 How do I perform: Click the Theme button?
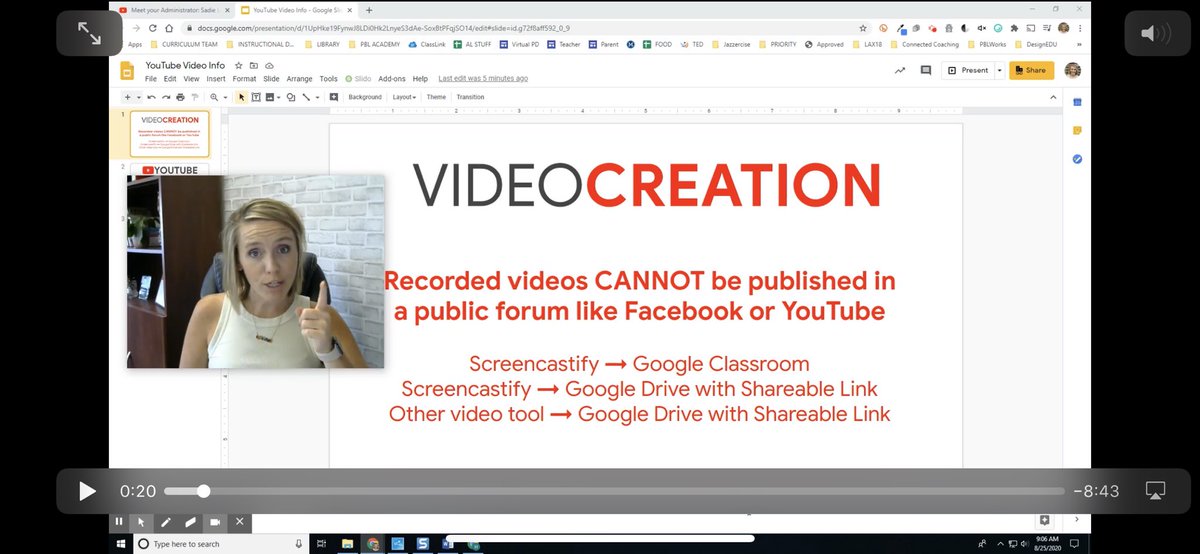[x=436, y=97]
